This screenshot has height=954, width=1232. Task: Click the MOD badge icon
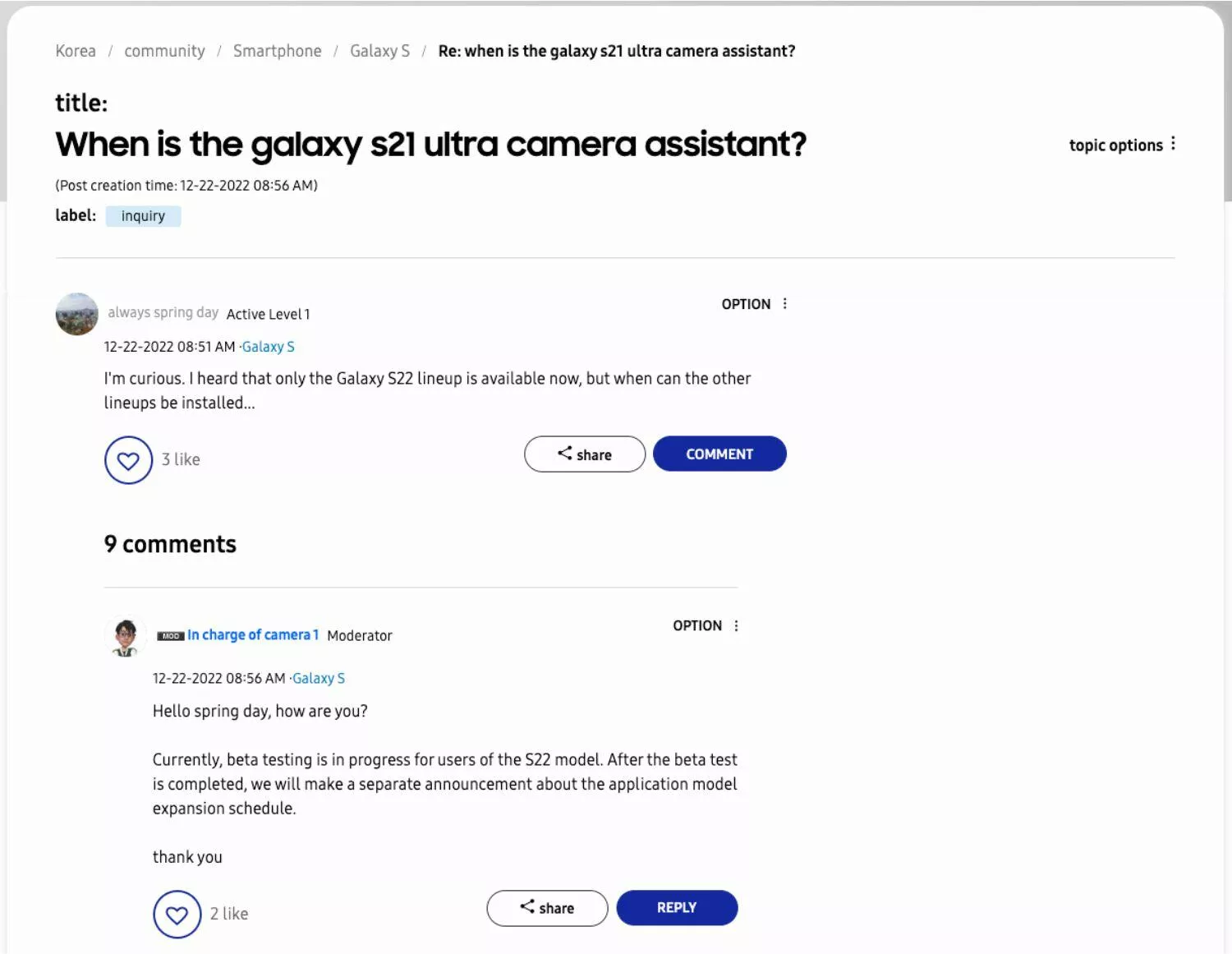coord(171,636)
